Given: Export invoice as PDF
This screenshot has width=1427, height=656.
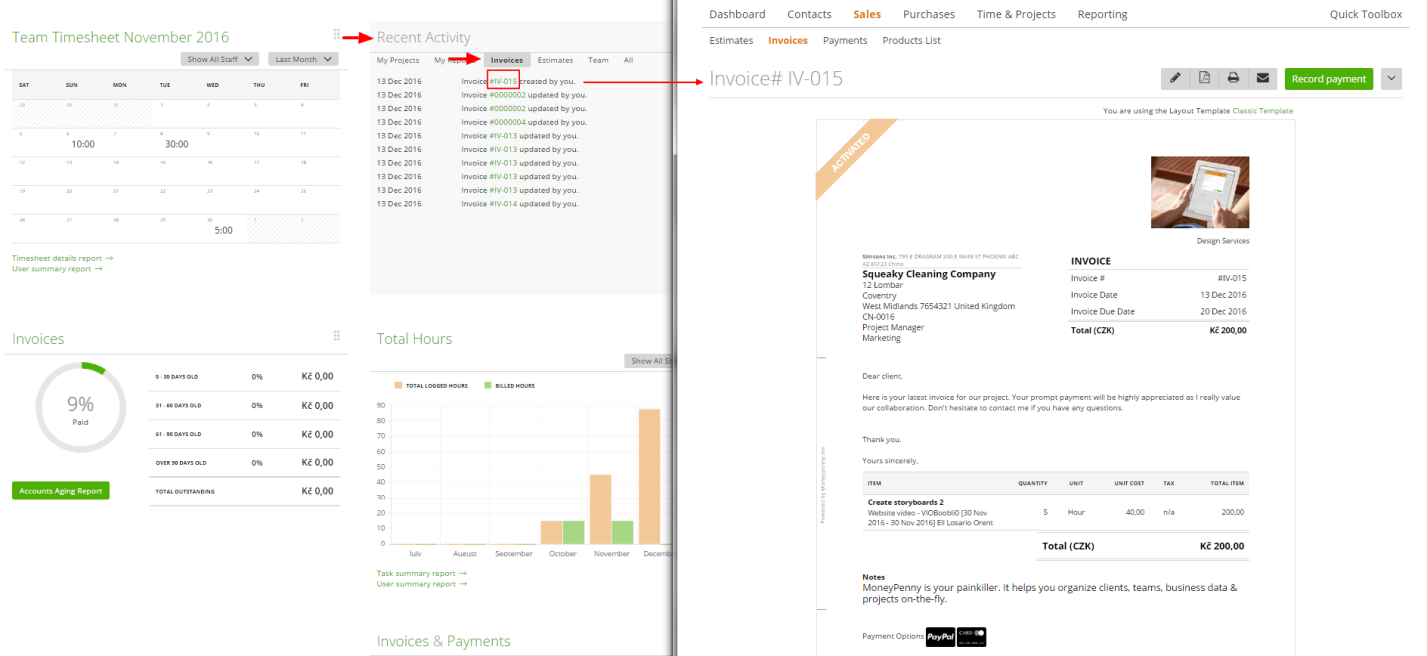Looking at the screenshot, I should click(x=1205, y=78).
